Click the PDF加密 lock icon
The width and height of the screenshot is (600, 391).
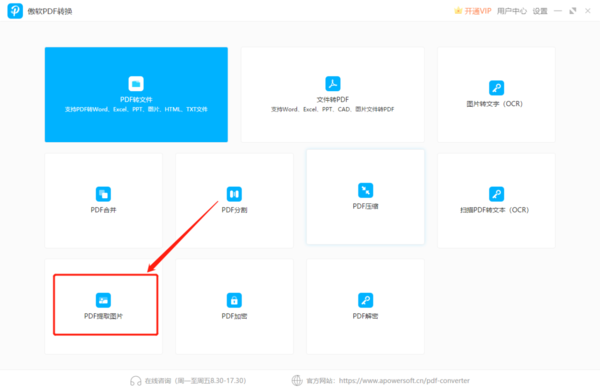coord(234,300)
